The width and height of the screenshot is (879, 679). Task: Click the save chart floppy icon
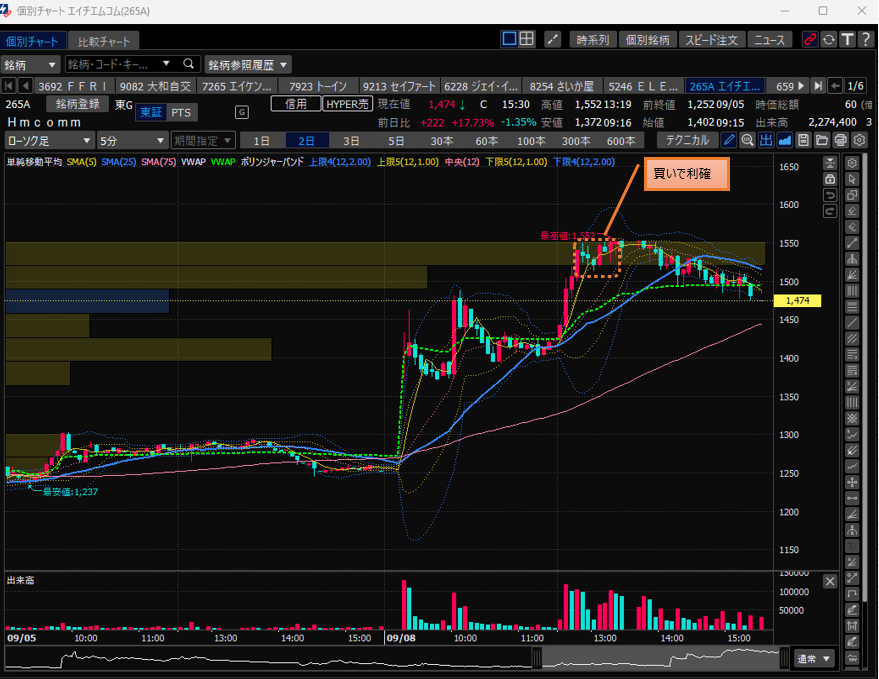coord(804,140)
